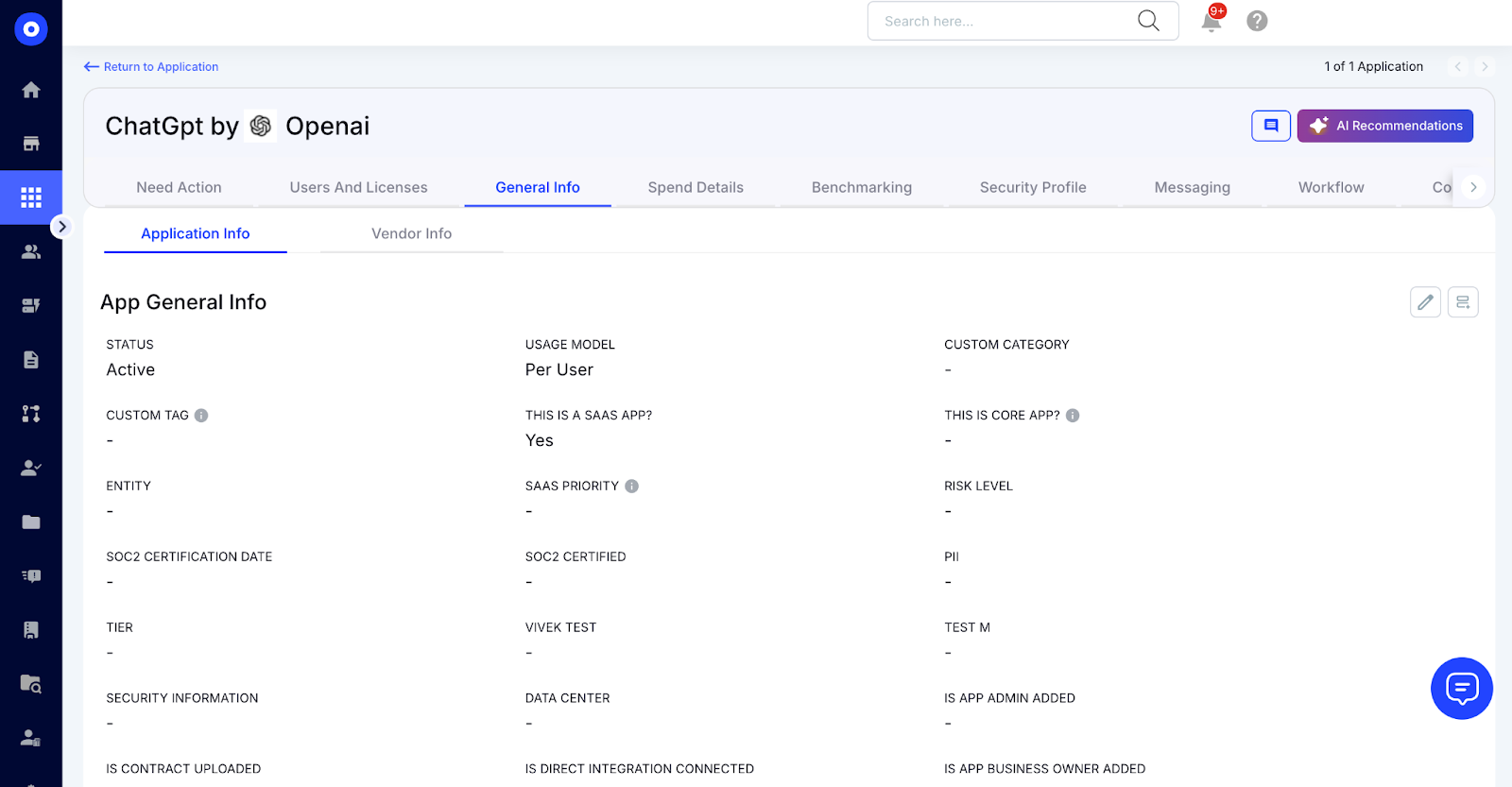Click the info icon next to SaaS Priority
The height and width of the screenshot is (787, 1512).
[x=632, y=487]
